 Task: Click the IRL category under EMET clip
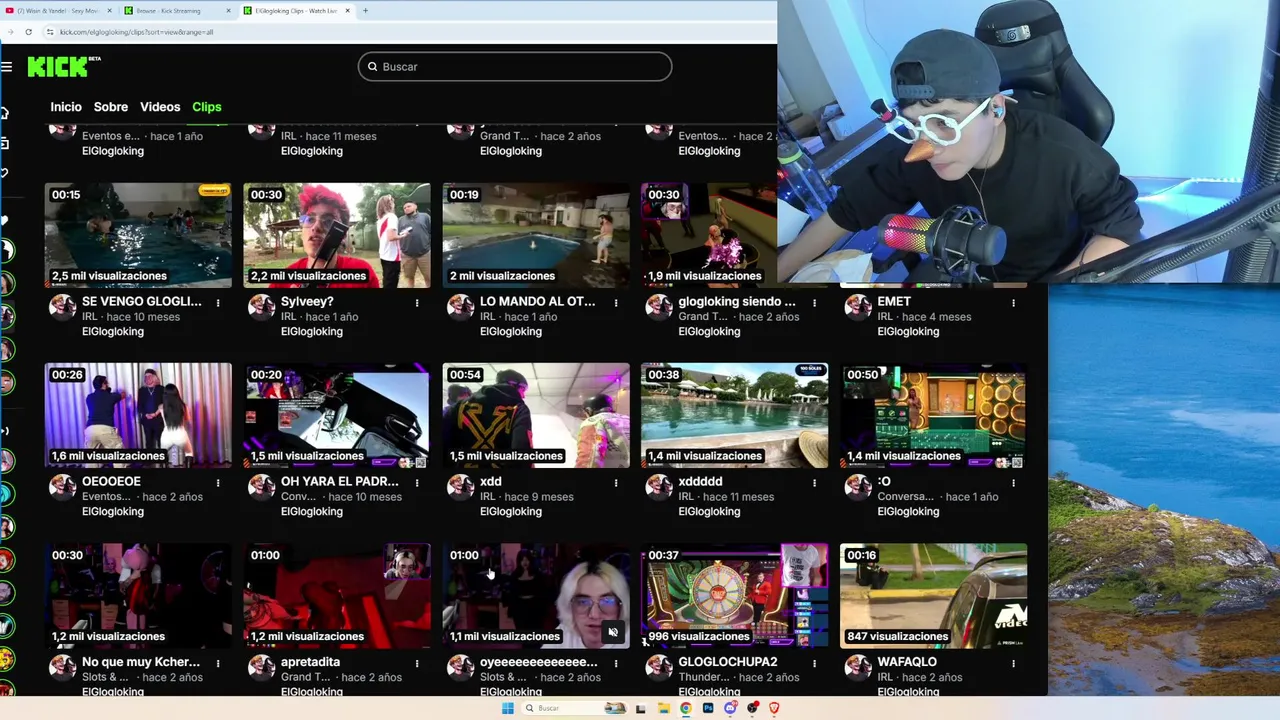886,317
